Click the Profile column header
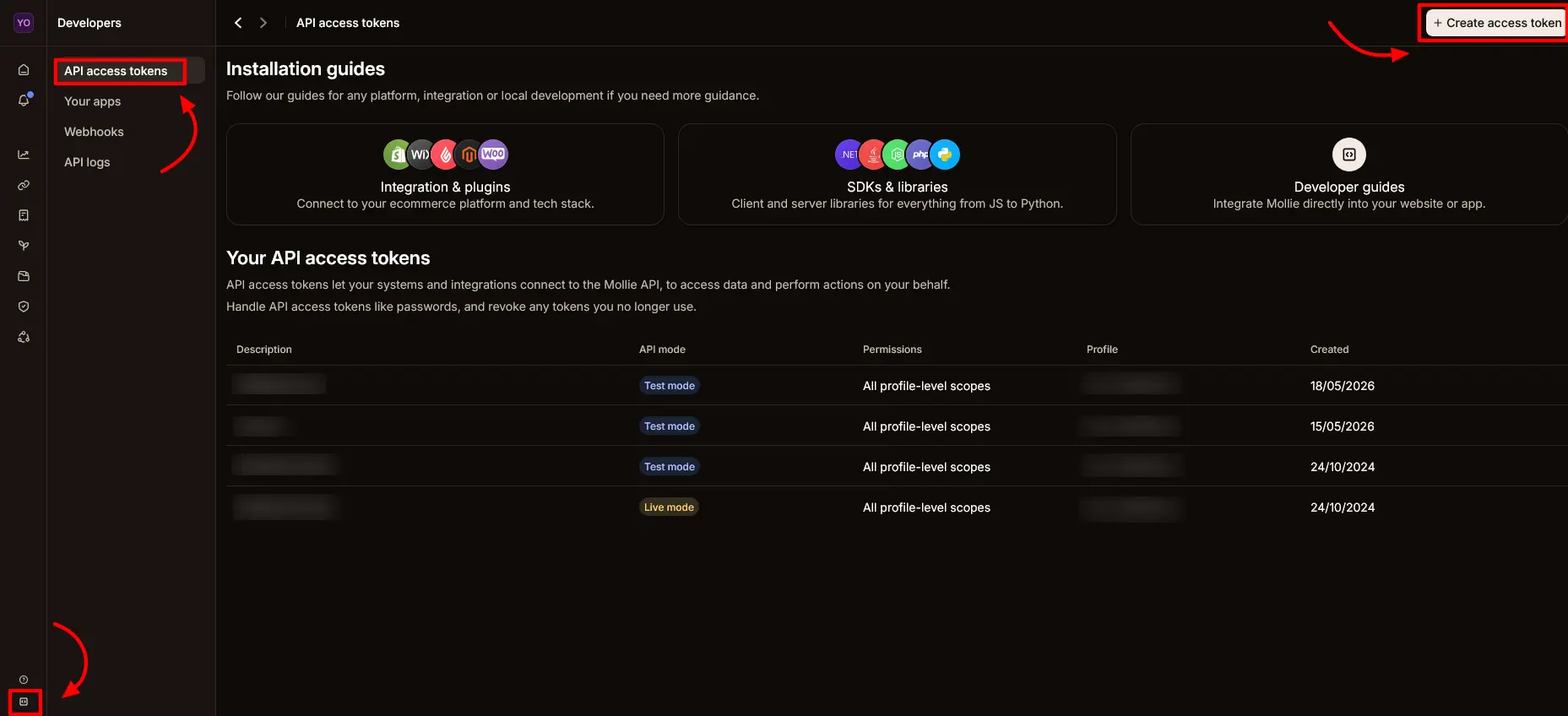 (x=1102, y=350)
